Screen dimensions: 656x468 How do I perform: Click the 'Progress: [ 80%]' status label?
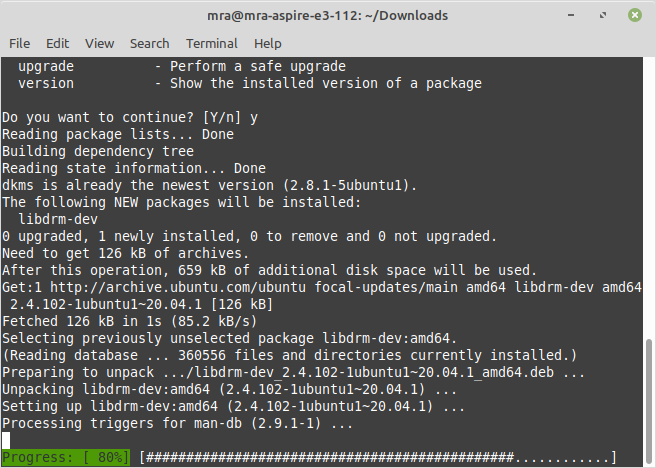click(66, 457)
